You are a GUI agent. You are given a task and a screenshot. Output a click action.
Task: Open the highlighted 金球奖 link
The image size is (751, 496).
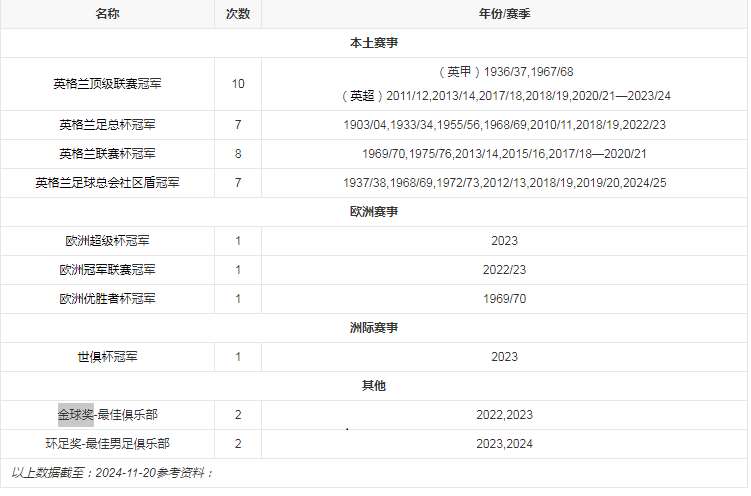coord(76,415)
